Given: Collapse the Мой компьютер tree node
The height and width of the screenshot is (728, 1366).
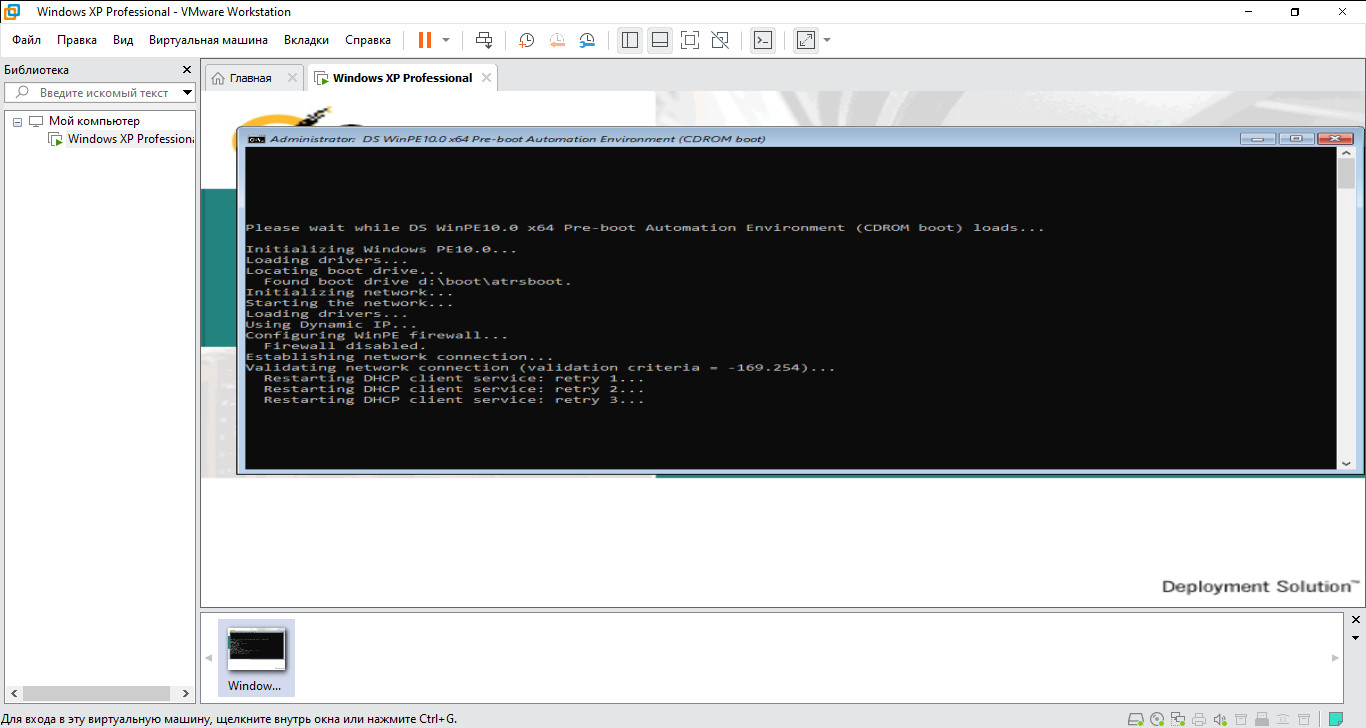Looking at the screenshot, I should [x=17, y=121].
